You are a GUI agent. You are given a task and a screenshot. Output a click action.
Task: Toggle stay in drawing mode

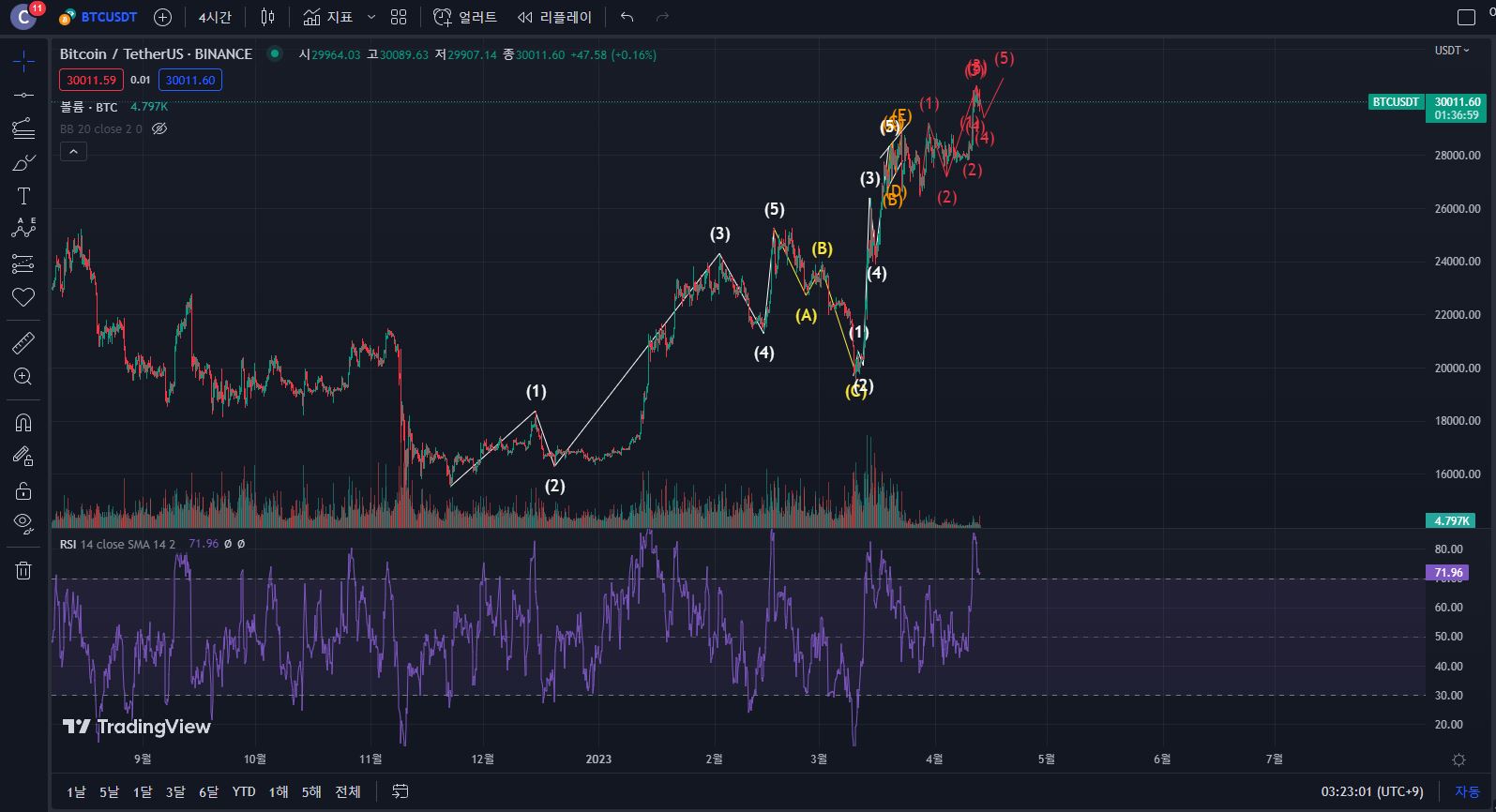click(x=23, y=457)
